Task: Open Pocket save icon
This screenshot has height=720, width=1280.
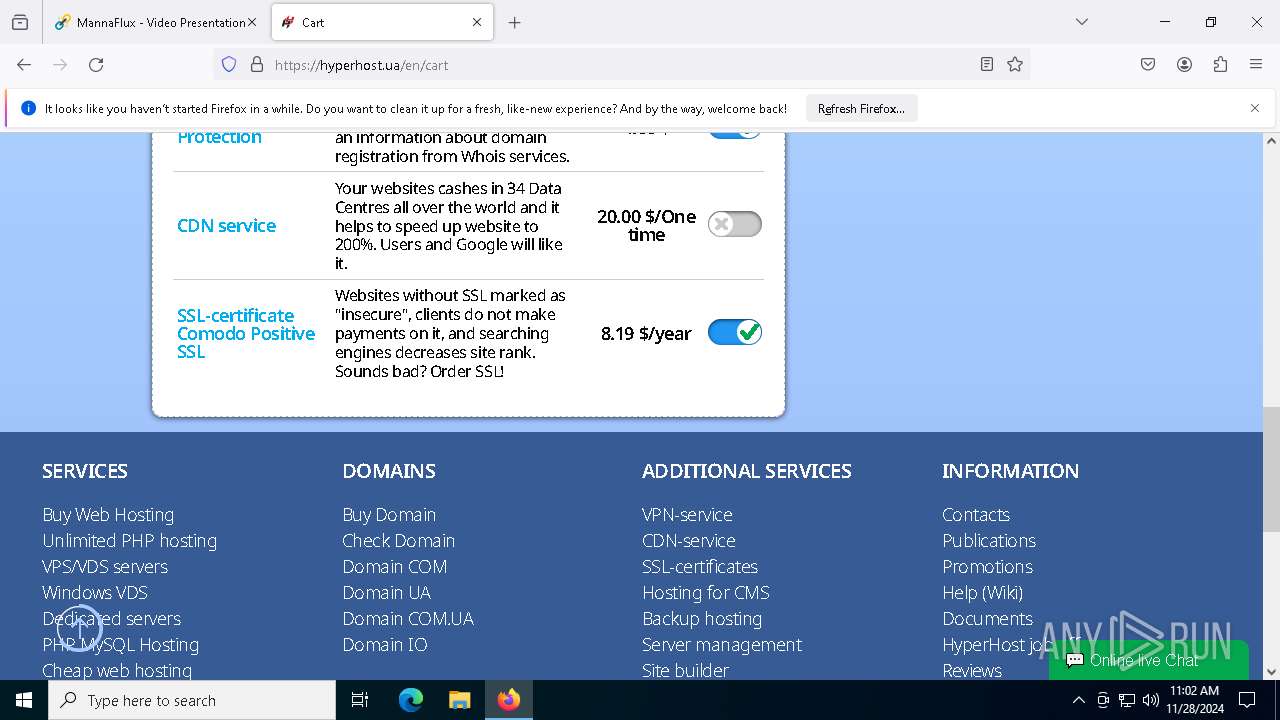Action: [1148, 65]
